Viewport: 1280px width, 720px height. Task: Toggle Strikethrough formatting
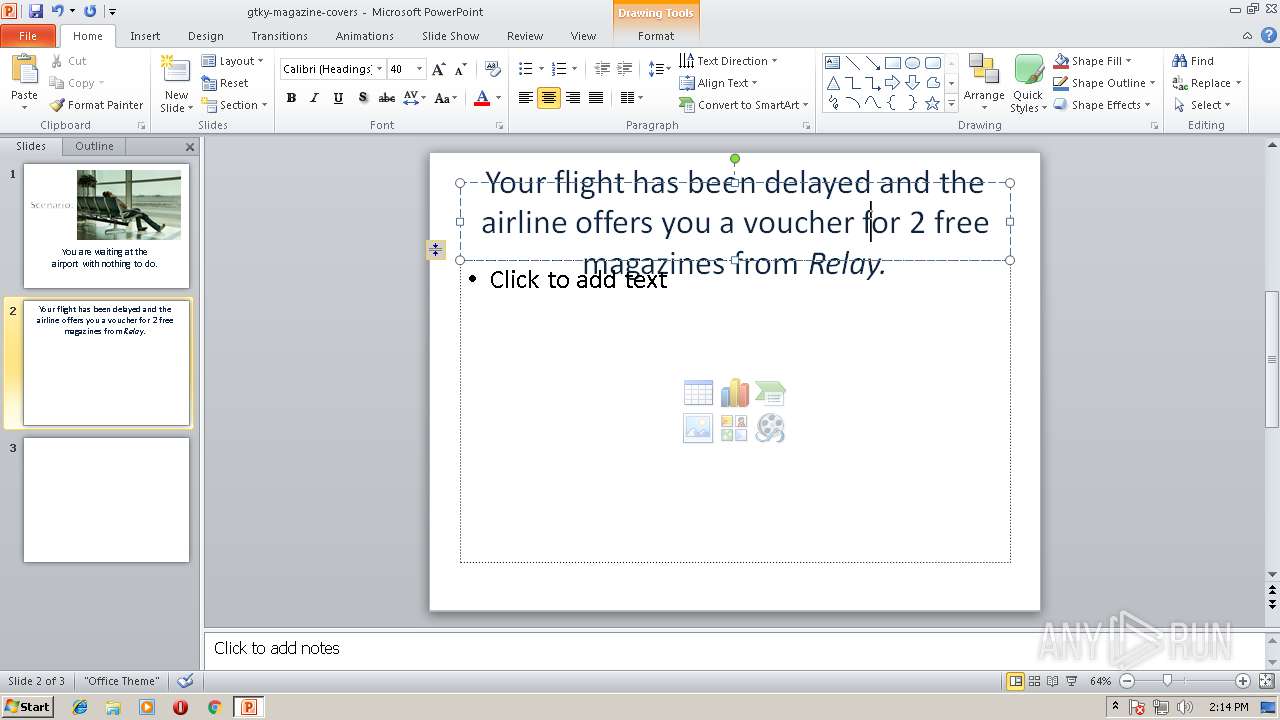click(386, 98)
